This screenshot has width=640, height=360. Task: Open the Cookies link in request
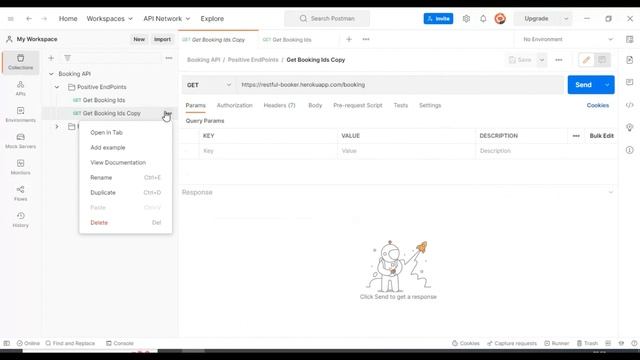click(x=598, y=105)
